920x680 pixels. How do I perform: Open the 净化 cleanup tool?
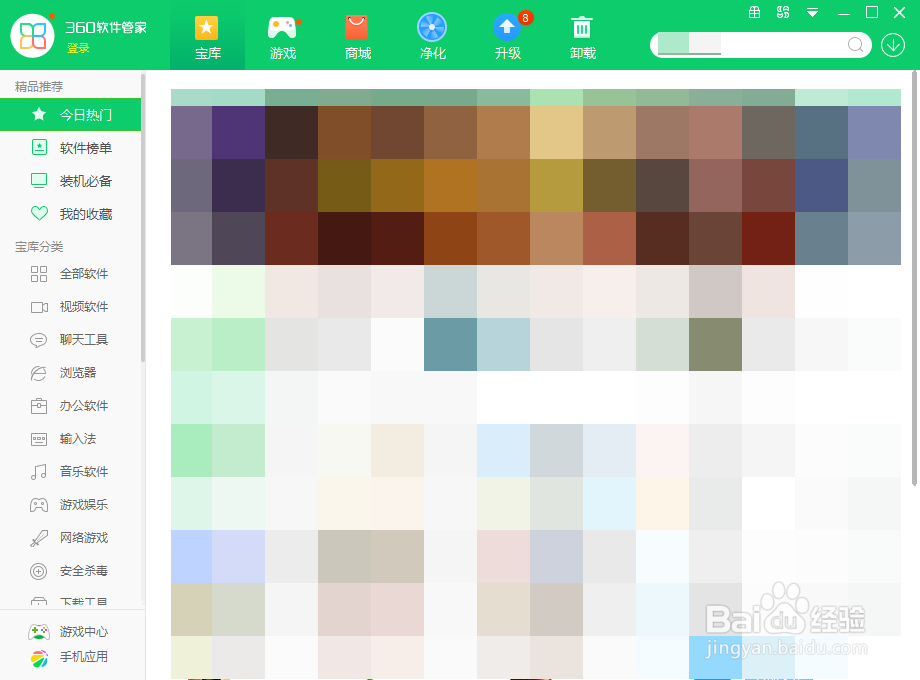(x=432, y=35)
